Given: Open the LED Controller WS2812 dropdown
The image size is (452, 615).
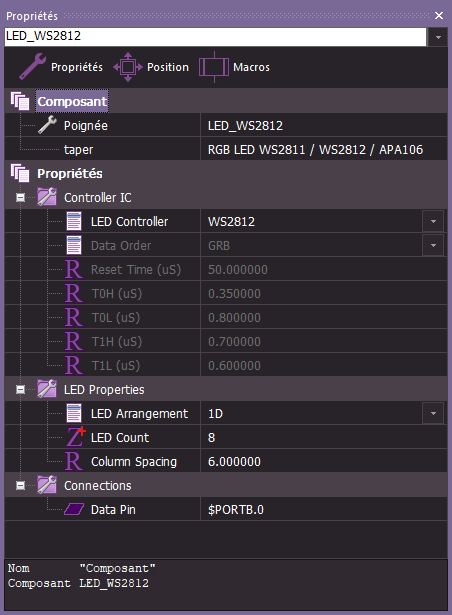Looking at the screenshot, I should click(433, 221).
